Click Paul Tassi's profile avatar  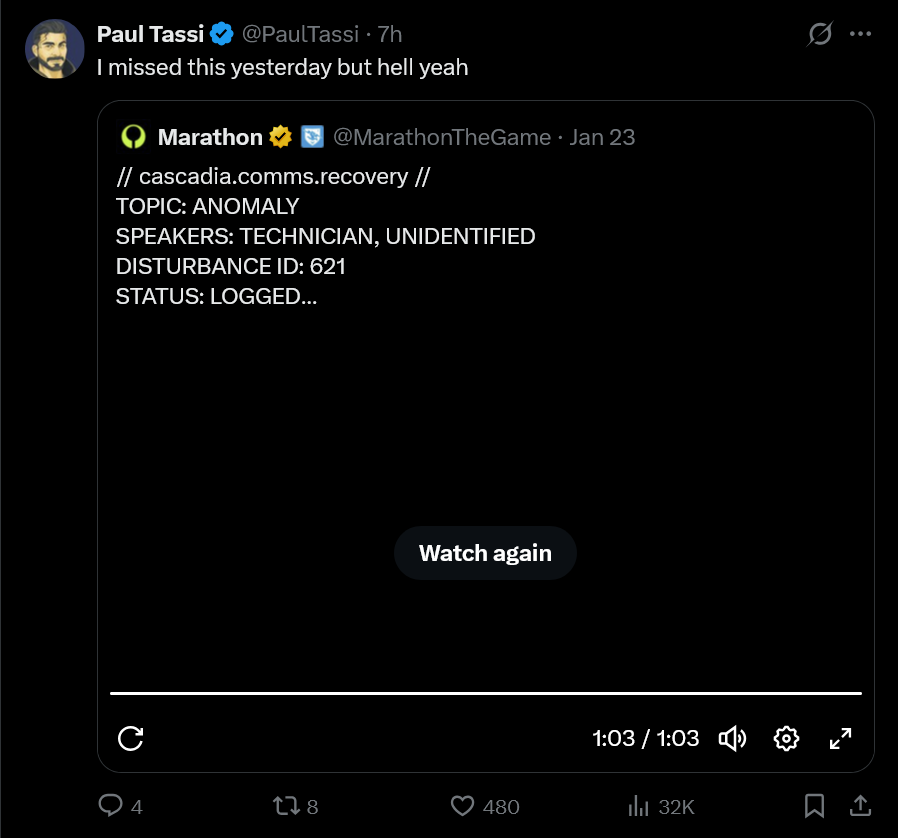(x=54, y=49)
